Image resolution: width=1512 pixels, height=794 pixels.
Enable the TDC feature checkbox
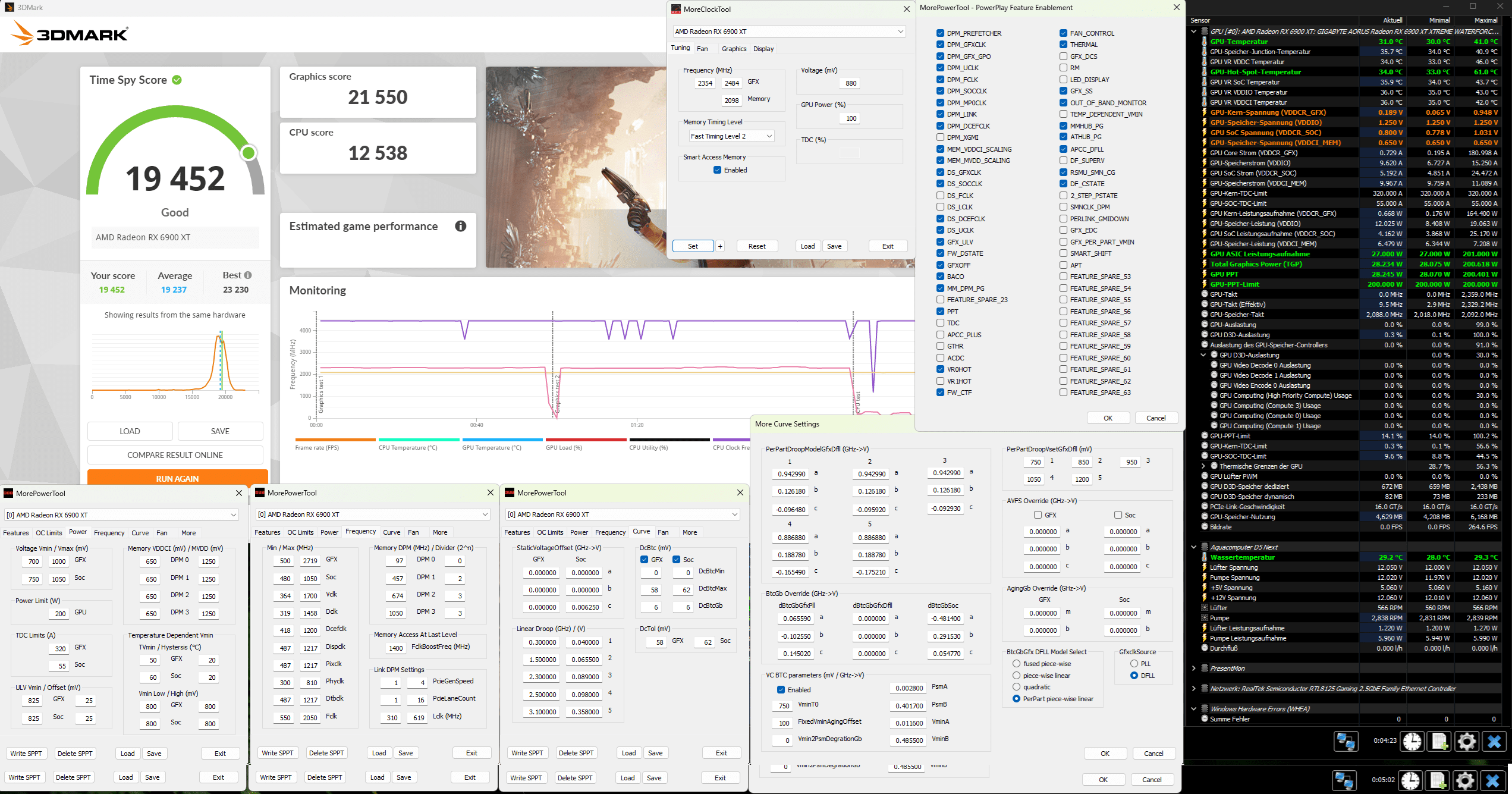940,323
